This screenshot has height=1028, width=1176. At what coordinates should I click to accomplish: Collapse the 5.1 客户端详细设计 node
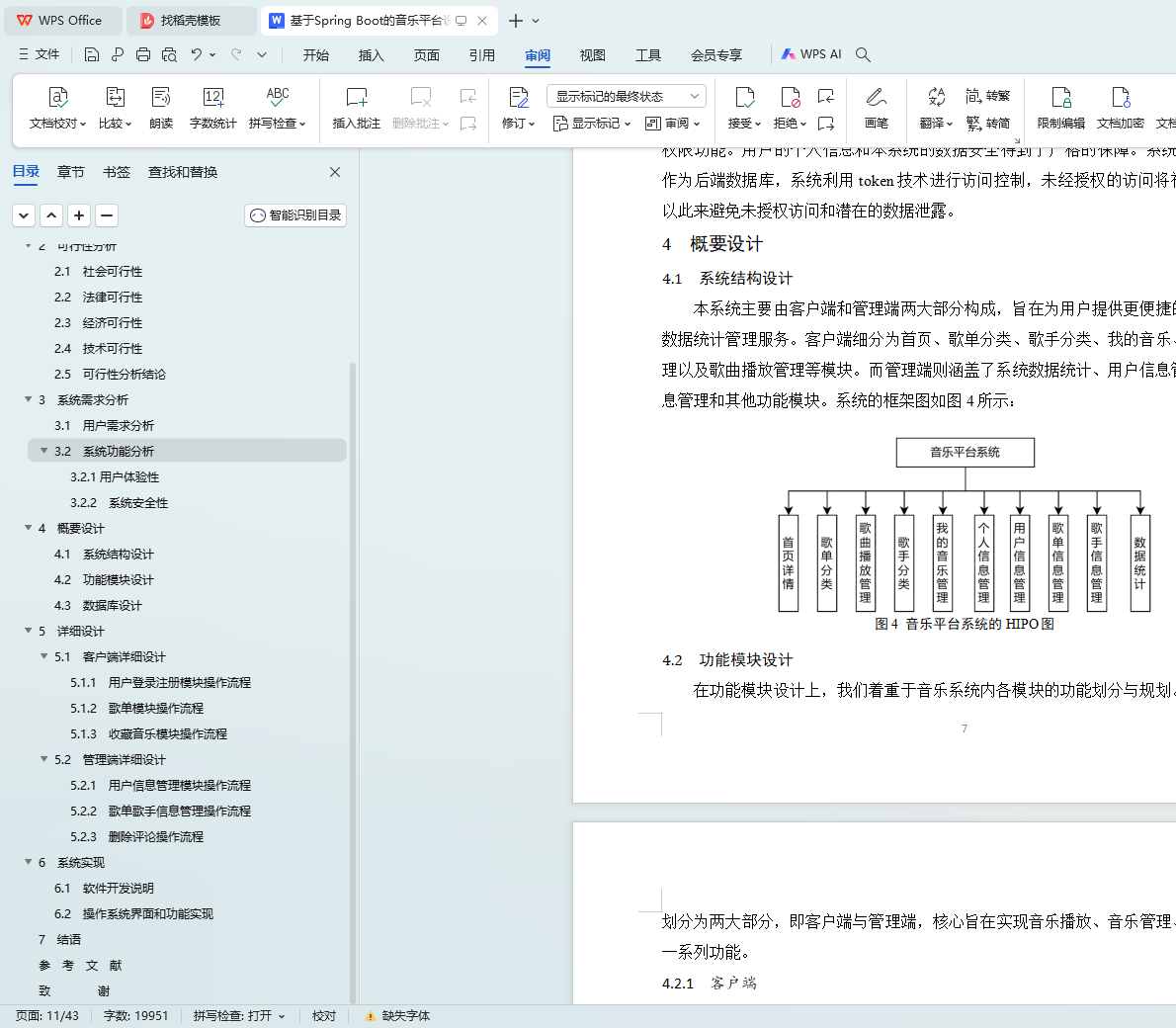(x=44, y=656)
